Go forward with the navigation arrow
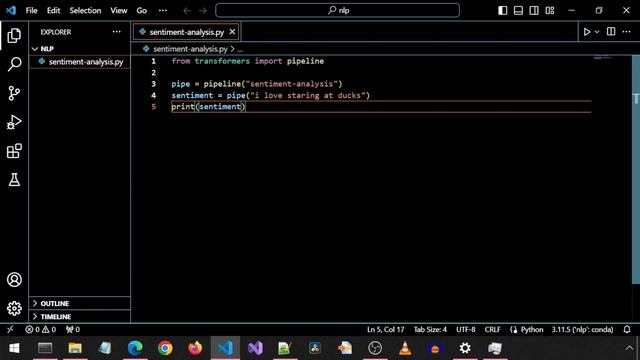This screenshot has width=640, height=360. pos(203,11)
